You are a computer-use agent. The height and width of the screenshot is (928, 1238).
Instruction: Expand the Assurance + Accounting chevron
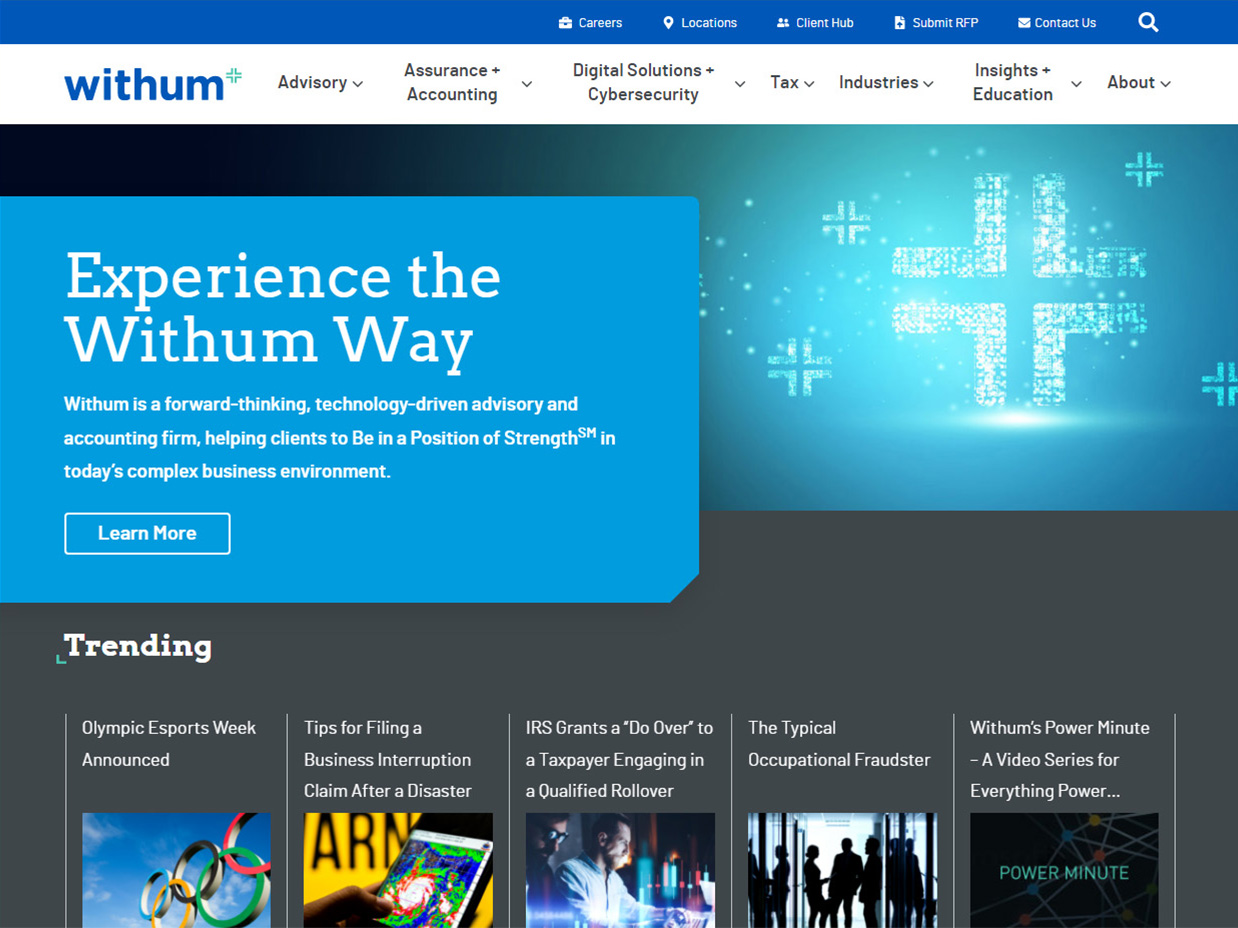(x=527, y=84)
